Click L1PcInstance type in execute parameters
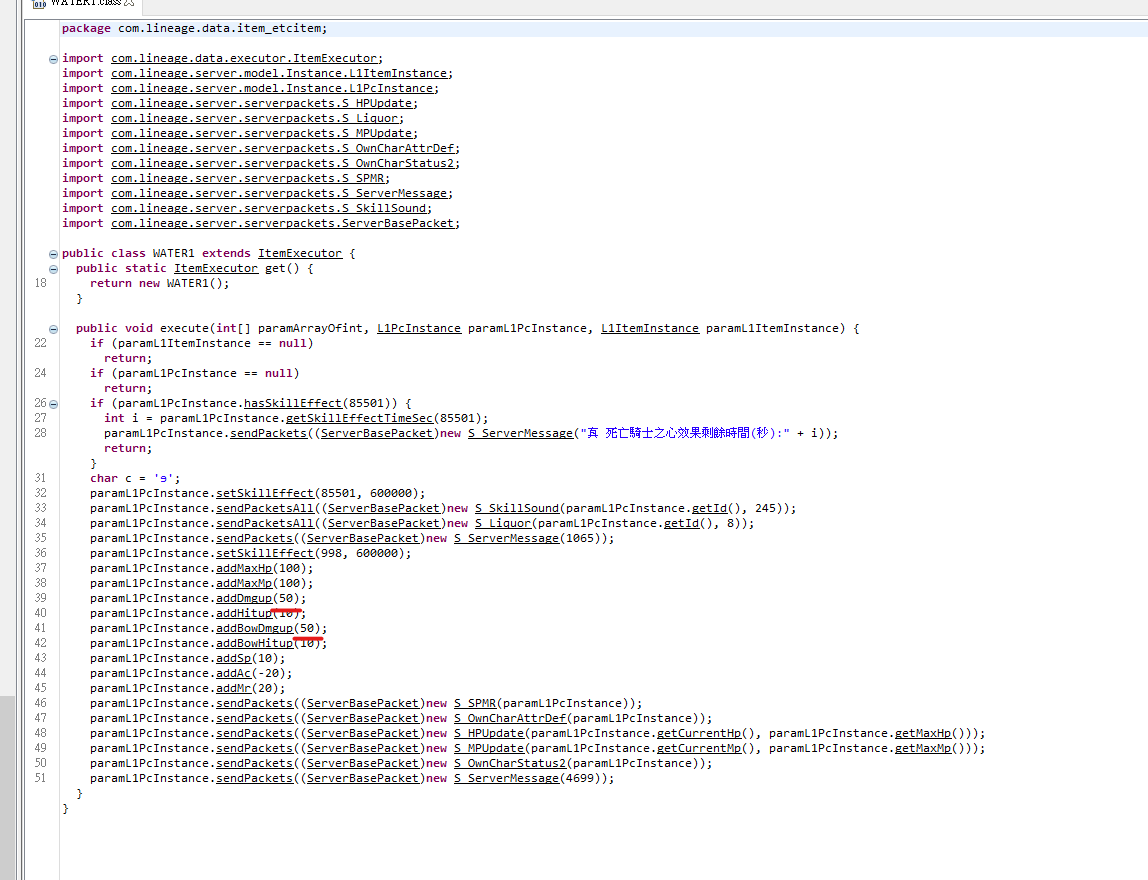1148x880 pixels. coord(419,328)
